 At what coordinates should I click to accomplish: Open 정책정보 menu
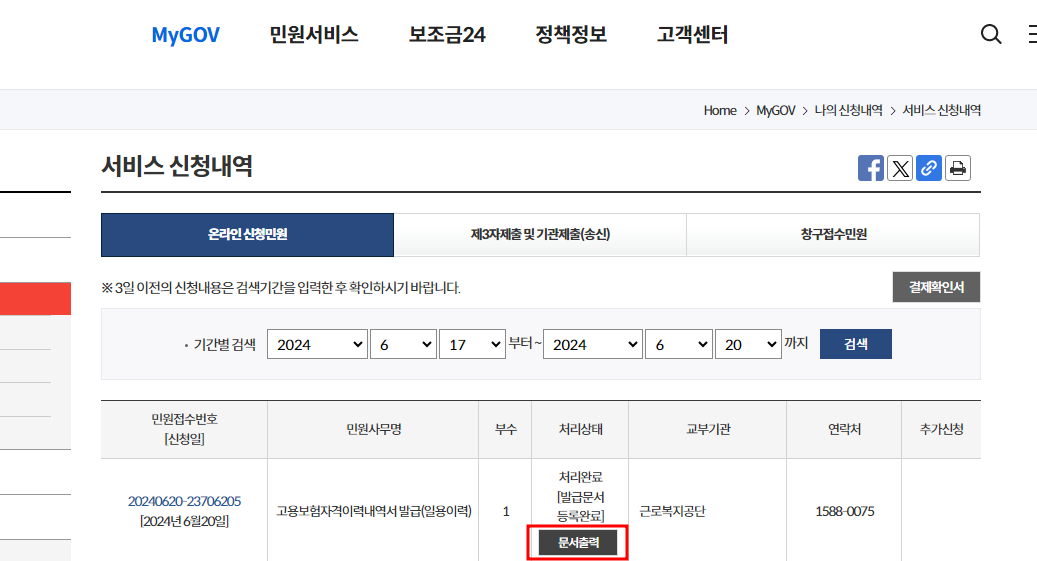pyautogui.click(x=571, y=34)
